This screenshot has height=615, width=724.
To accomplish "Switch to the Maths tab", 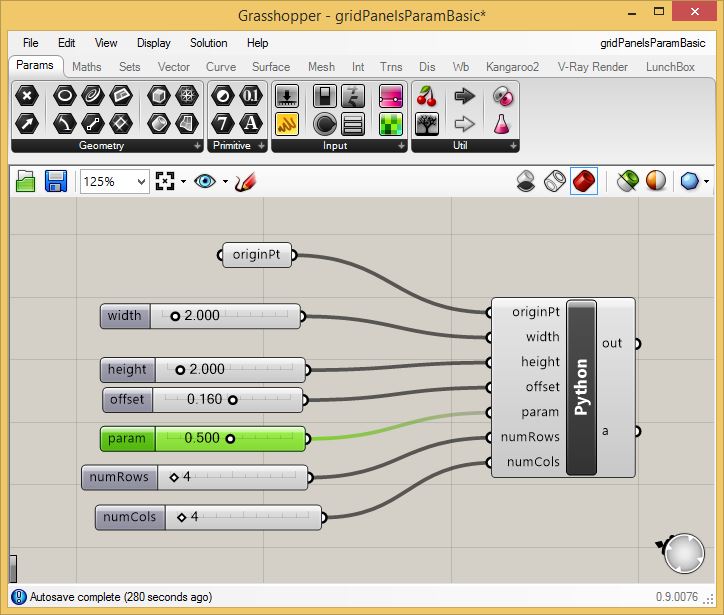I will [86, 67].
